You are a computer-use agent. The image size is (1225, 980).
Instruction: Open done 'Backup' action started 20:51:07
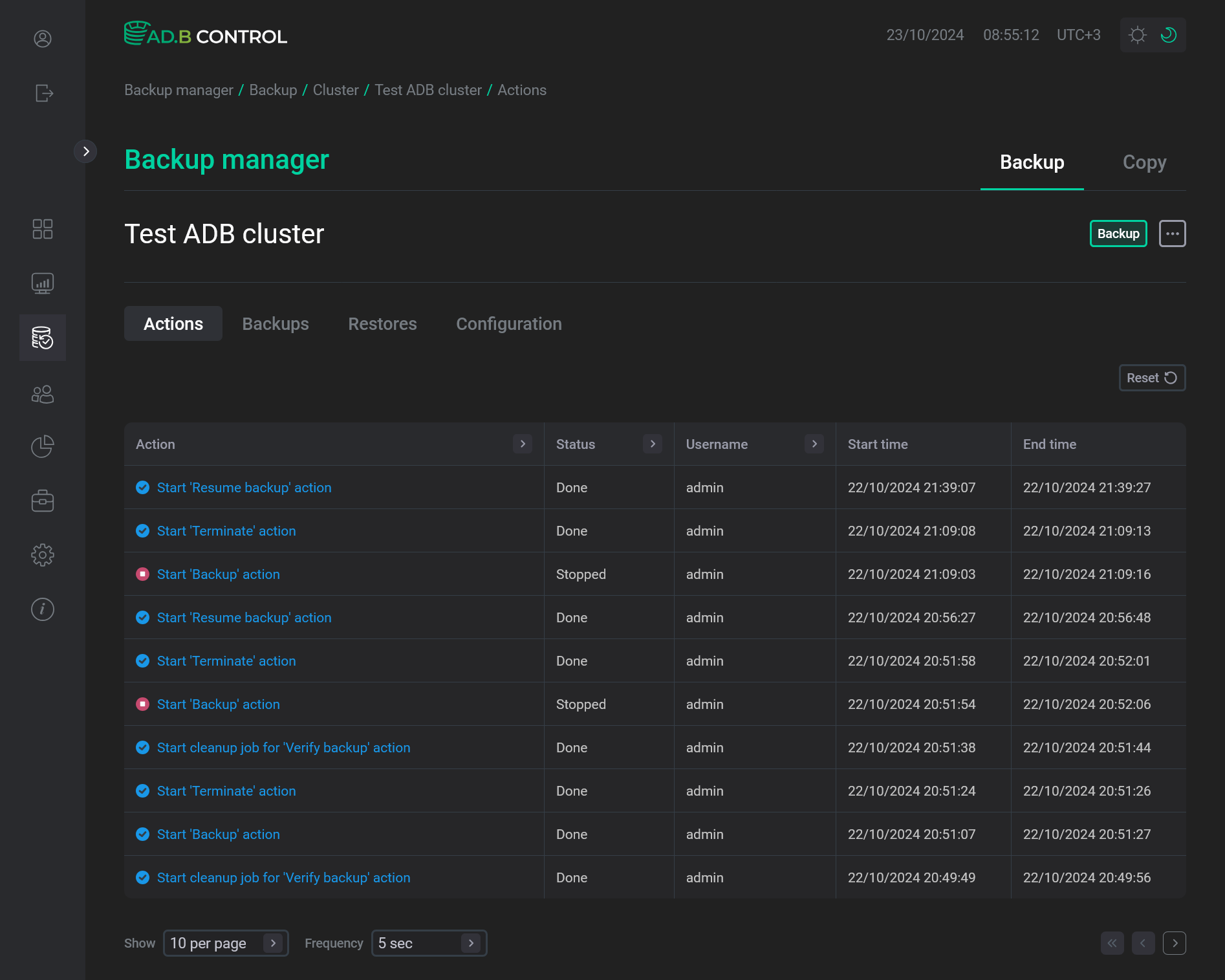[219, 834]
